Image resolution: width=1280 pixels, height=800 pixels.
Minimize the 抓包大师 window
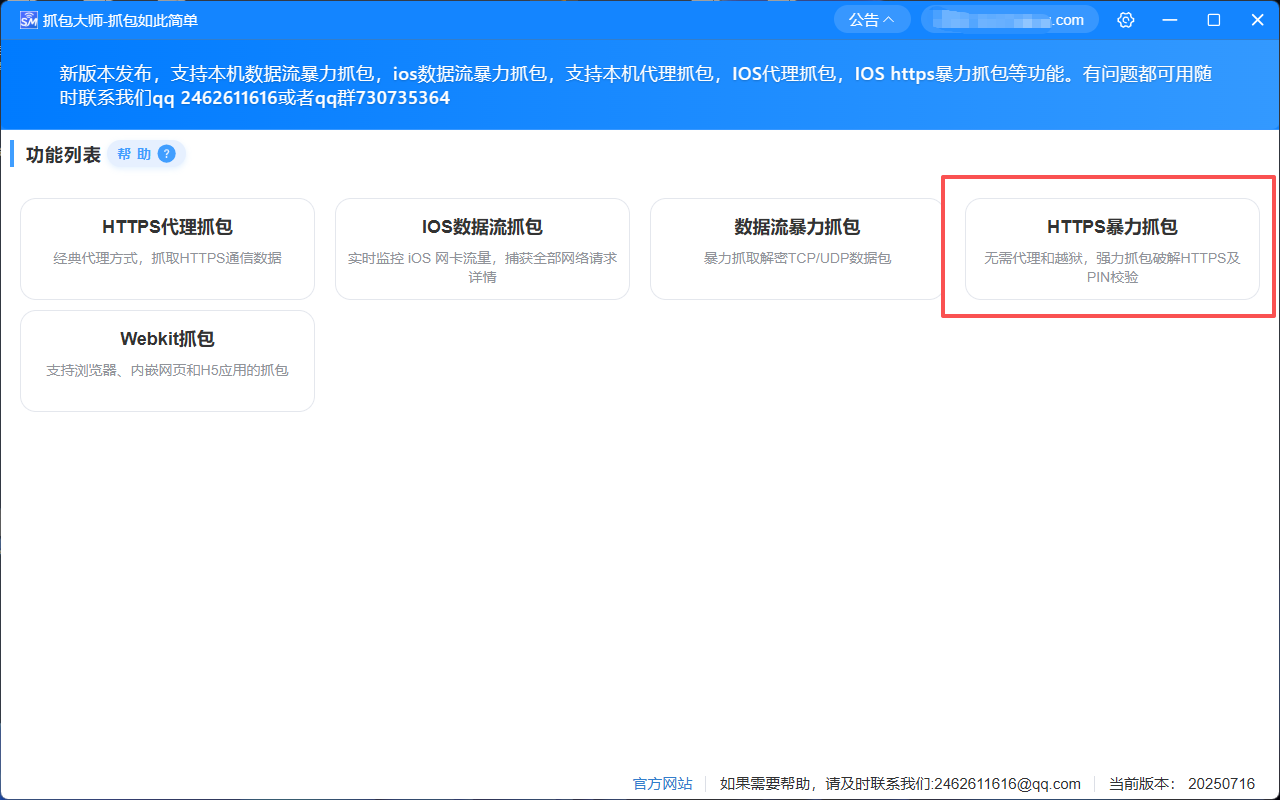[x=1169, y=19]
